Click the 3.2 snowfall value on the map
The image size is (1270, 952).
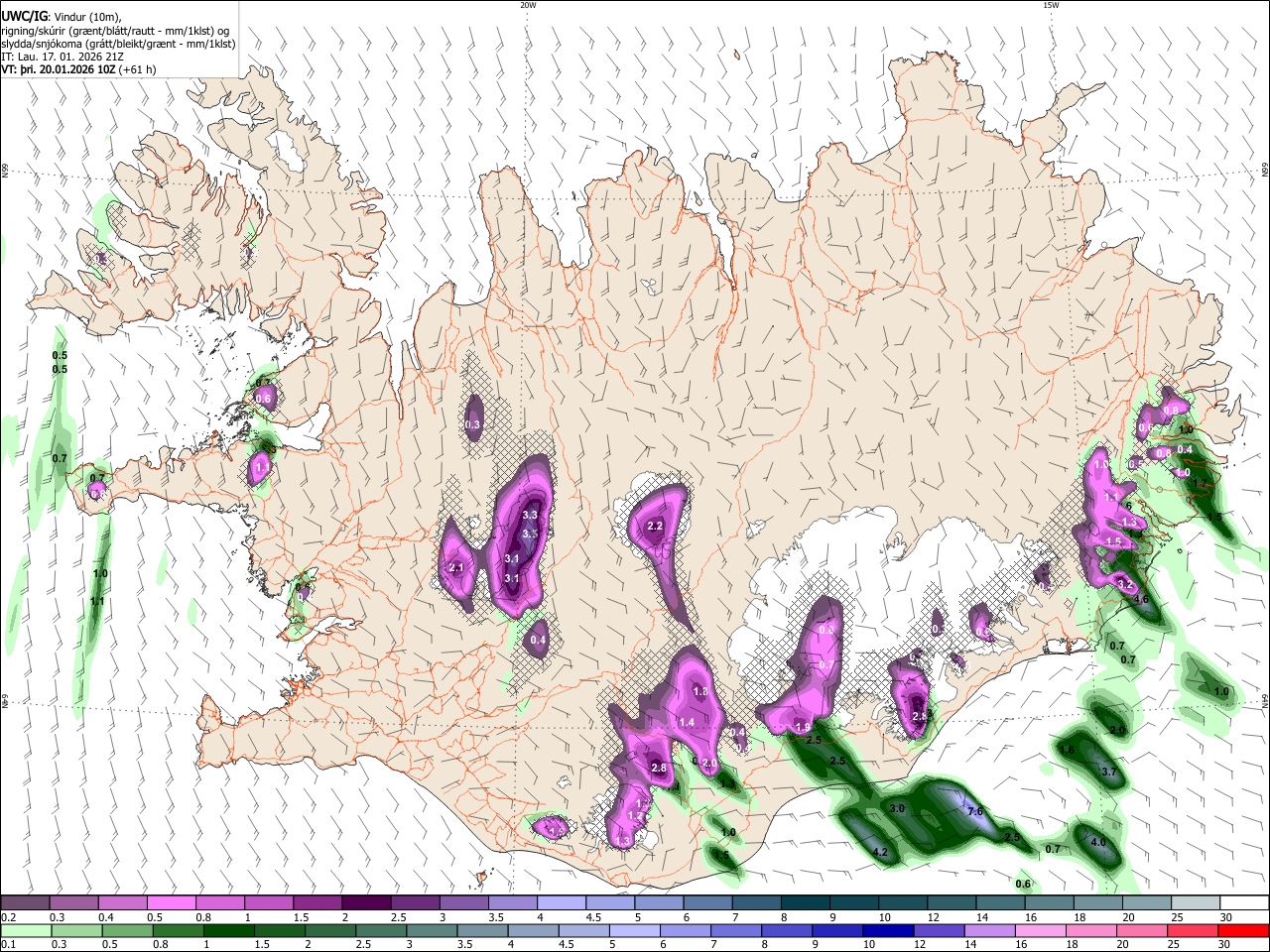pos(1124,585)
